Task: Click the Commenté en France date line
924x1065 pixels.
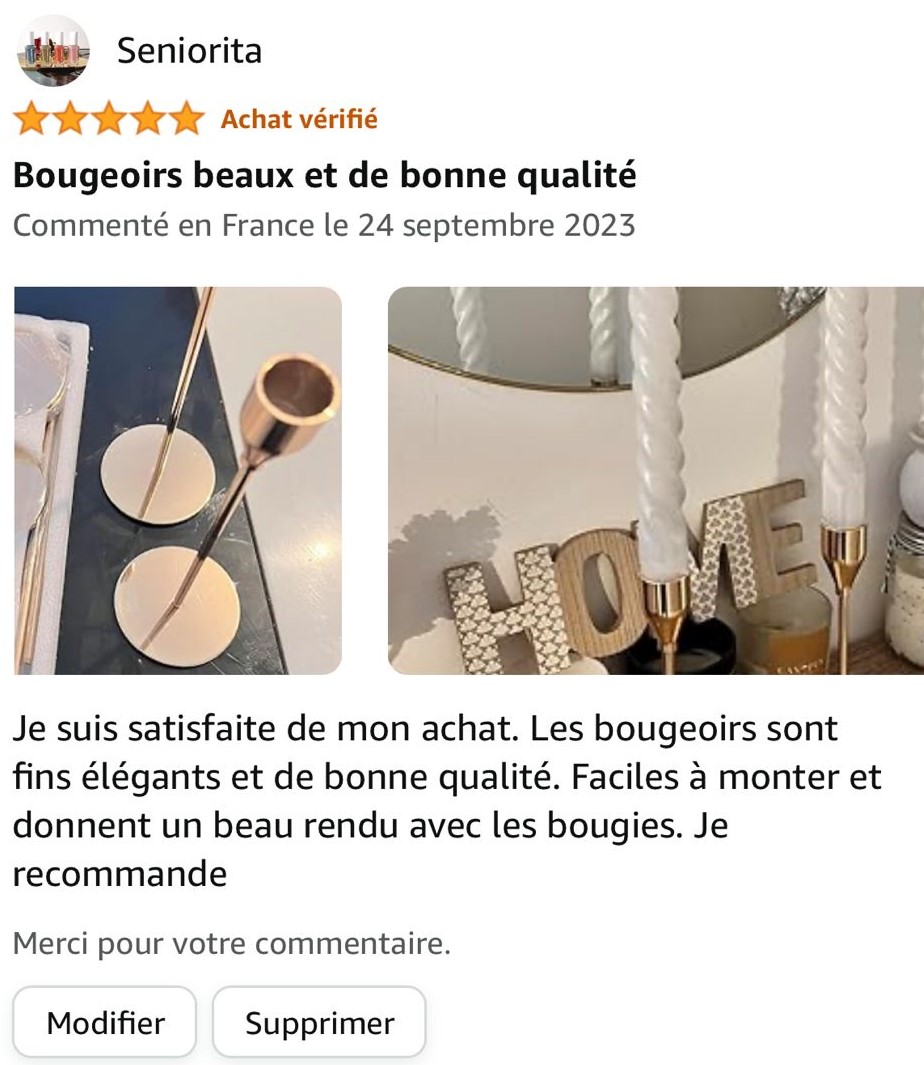Action: pos(324,225)
